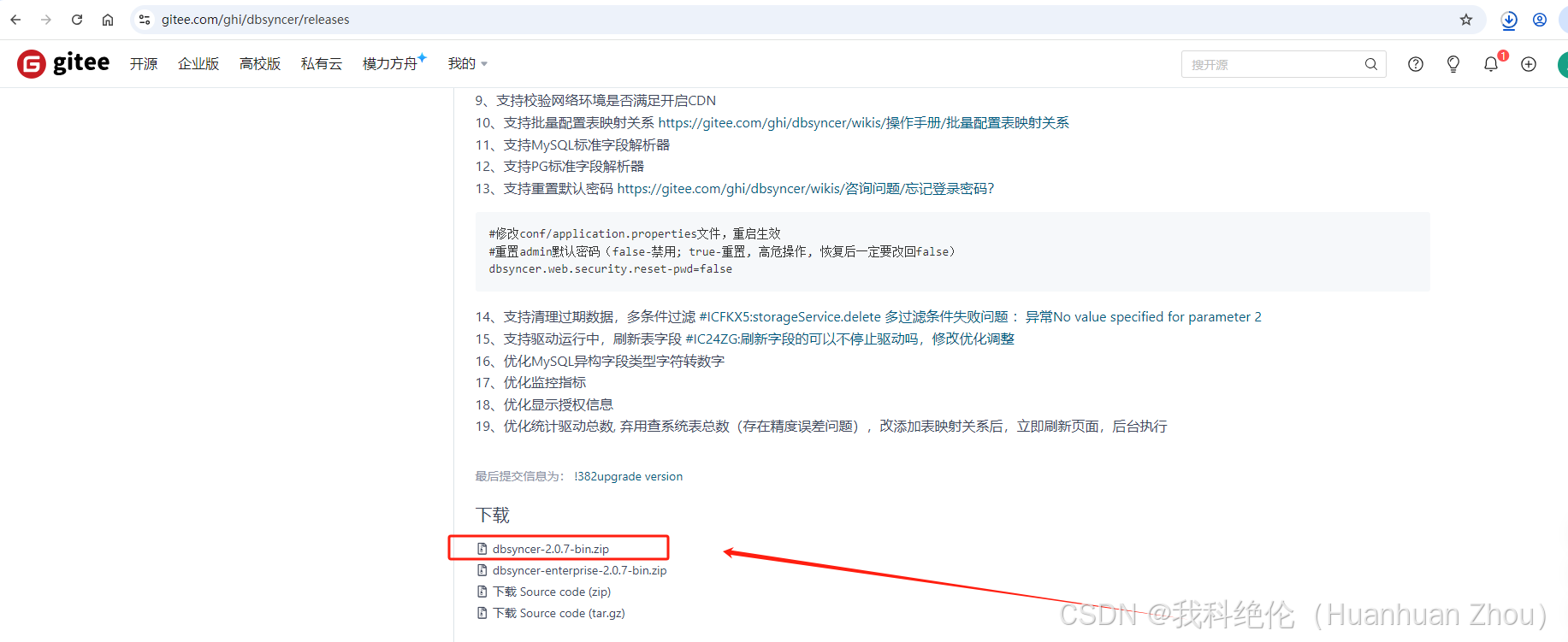Open the 企业版 menu item
1568x642 pixels.
click(198, 64)
